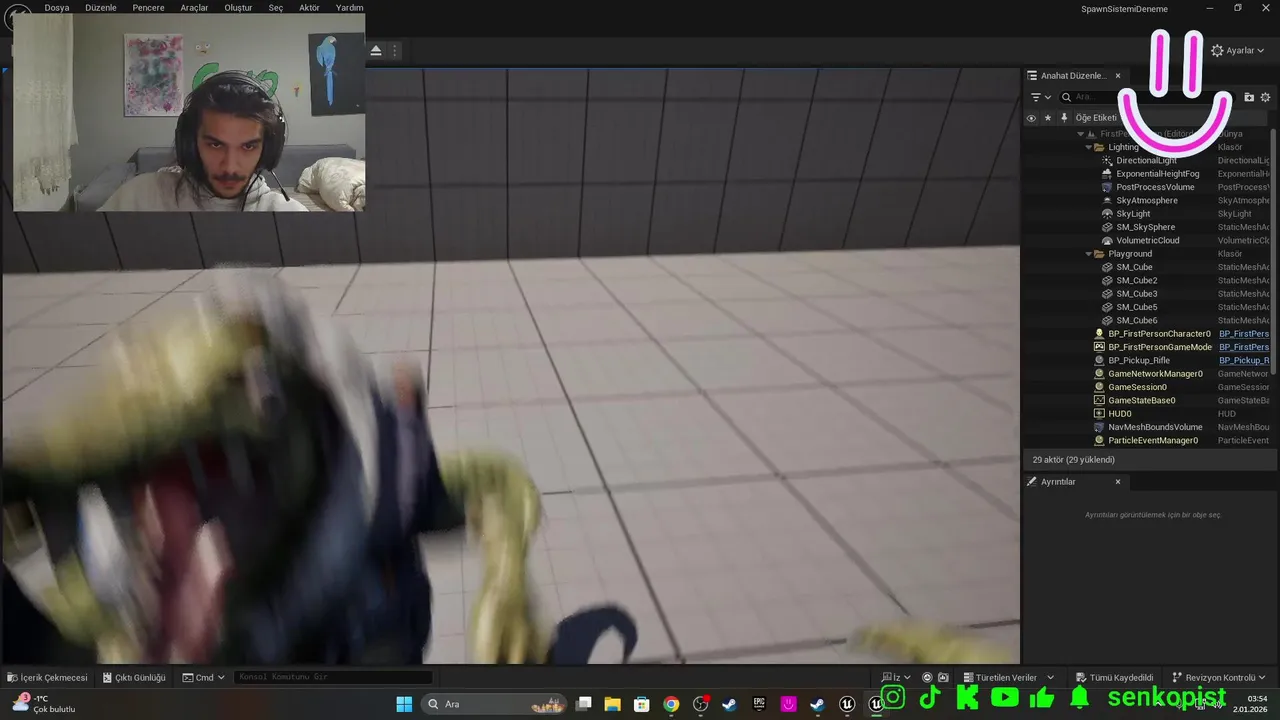Select the SkyLight actor icon
Image resolution: width=1280 pixels, height=720 pixels.
pyautogui.click(x=1107, y=214)
